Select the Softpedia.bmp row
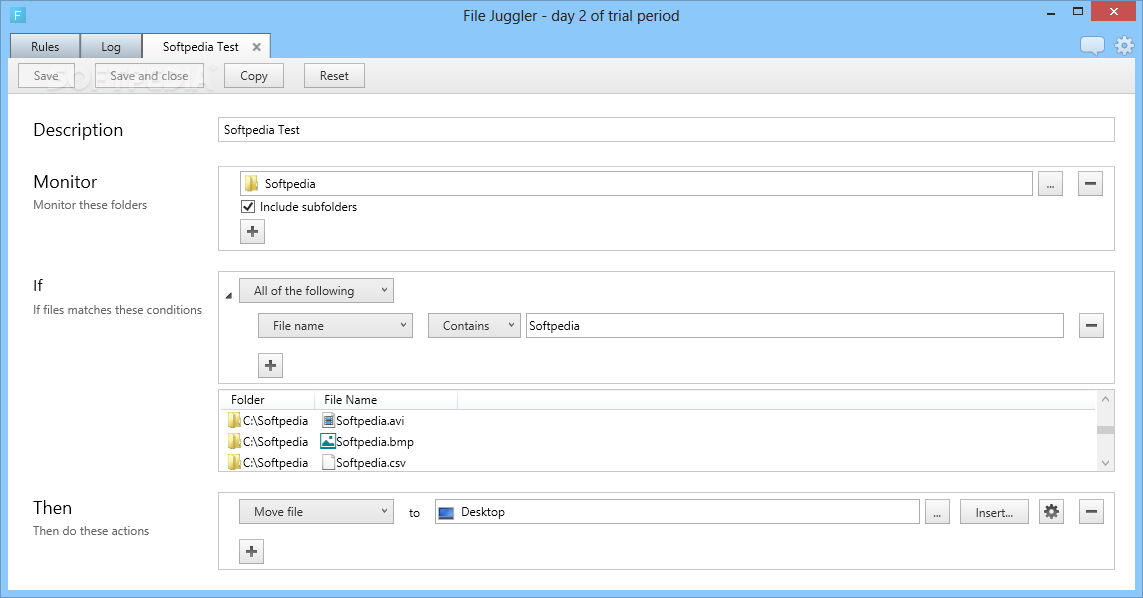Image resolution: width=1143 pixels, height=598 pixels. pyautogui.click(x=658, y=442)
